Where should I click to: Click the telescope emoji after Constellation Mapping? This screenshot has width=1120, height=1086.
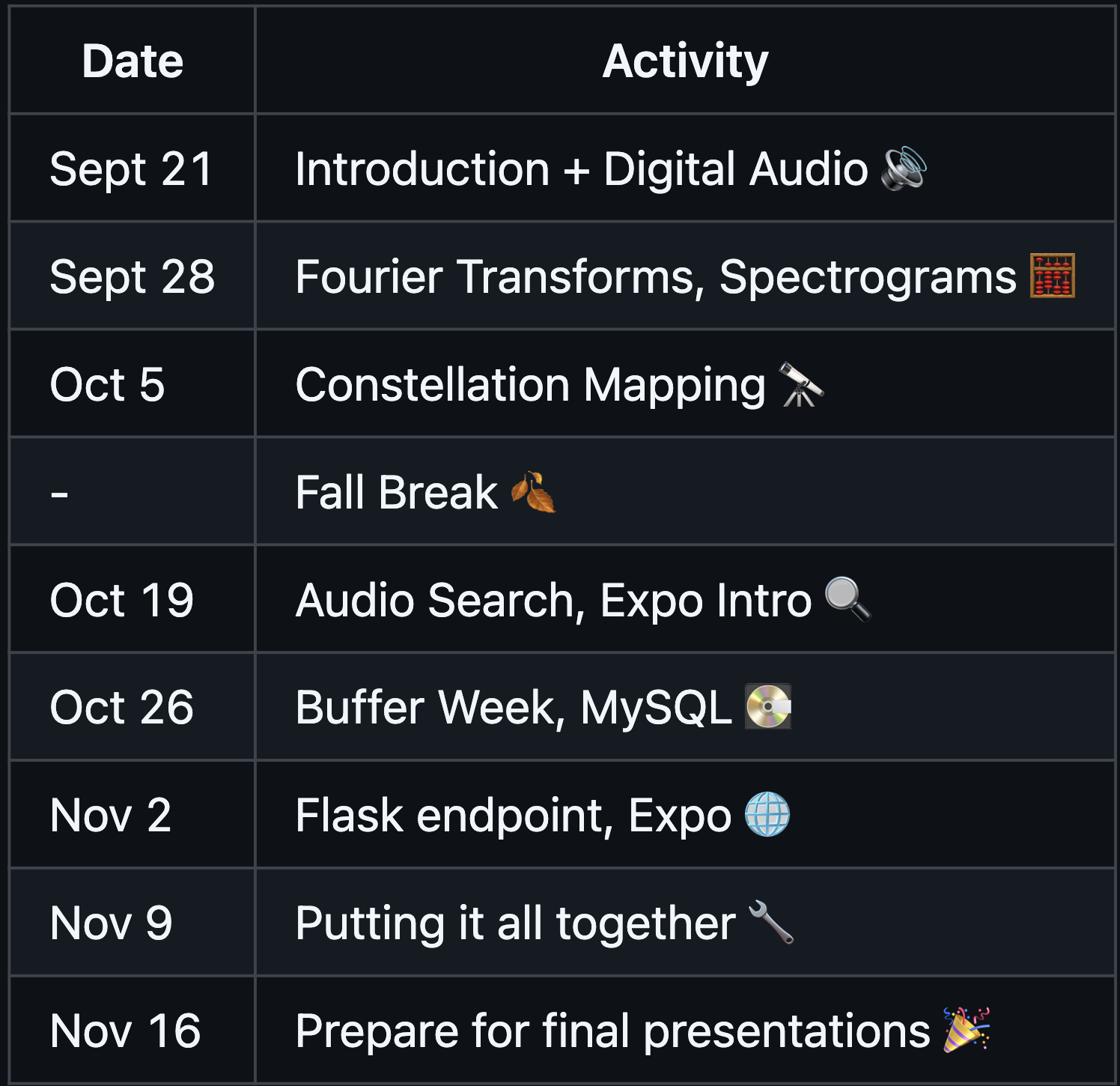coord(800,384)
